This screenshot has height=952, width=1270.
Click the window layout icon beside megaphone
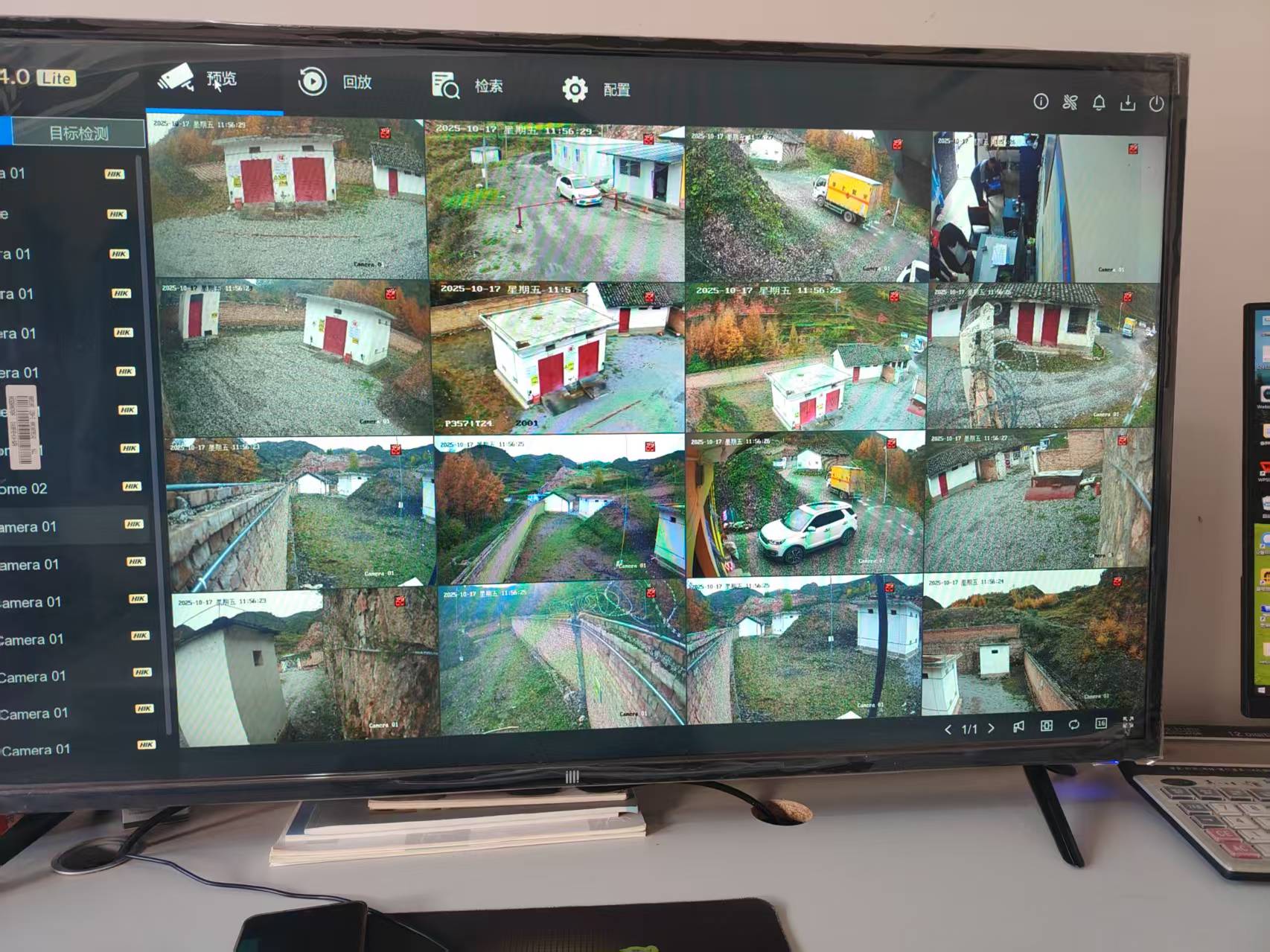point(1046,726)
